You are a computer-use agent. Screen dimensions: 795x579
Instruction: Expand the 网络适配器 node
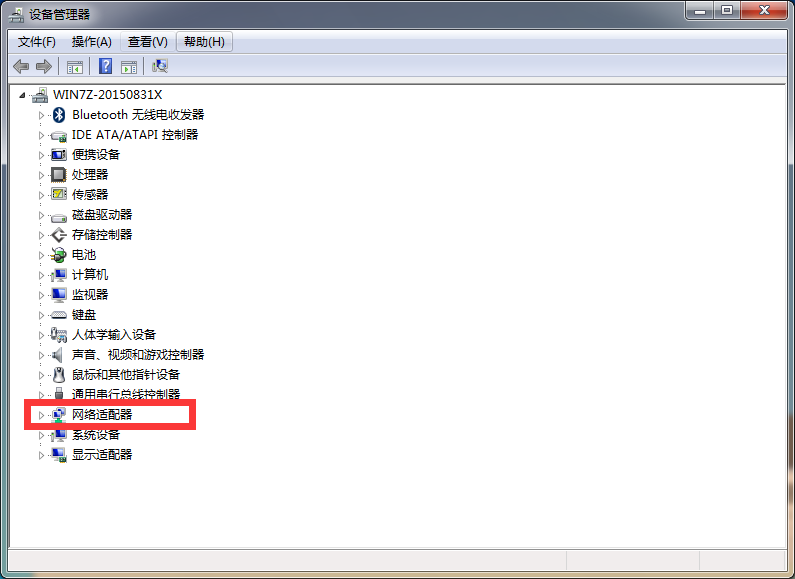[41, 415]
